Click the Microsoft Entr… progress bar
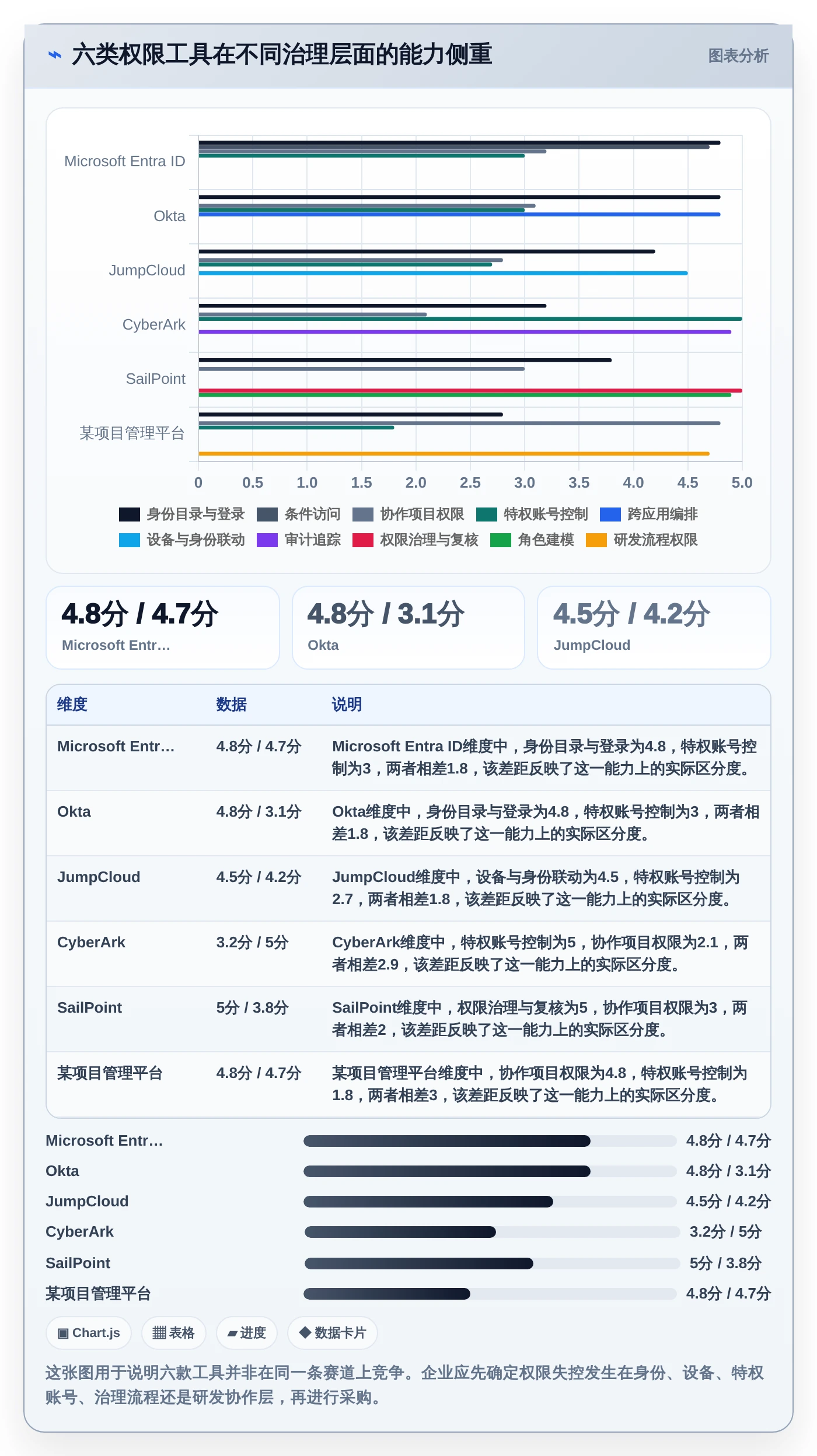 coord(490,1140)
